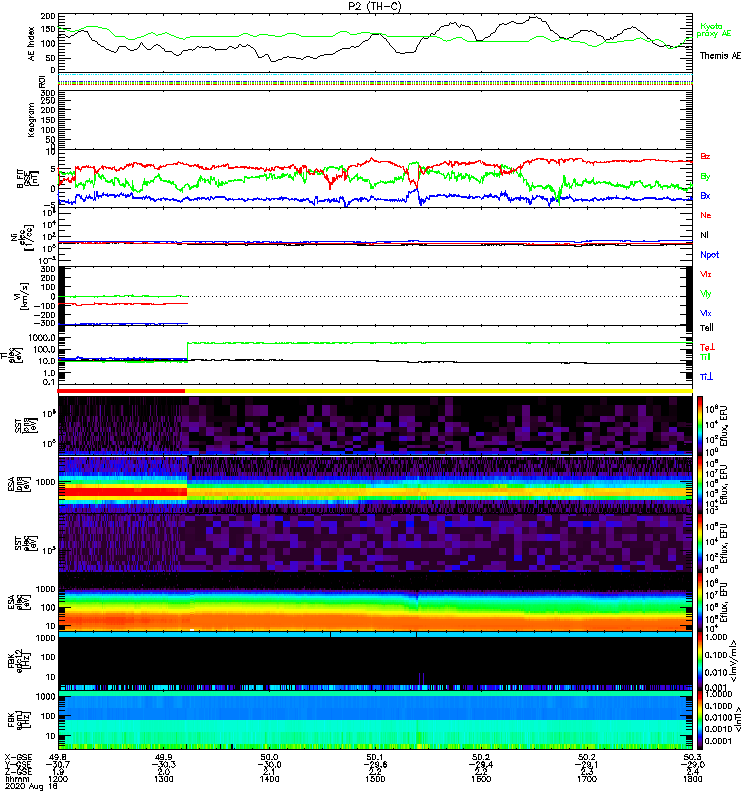
Task: Click the 1800 time tick label
Action: pos(692,779)
